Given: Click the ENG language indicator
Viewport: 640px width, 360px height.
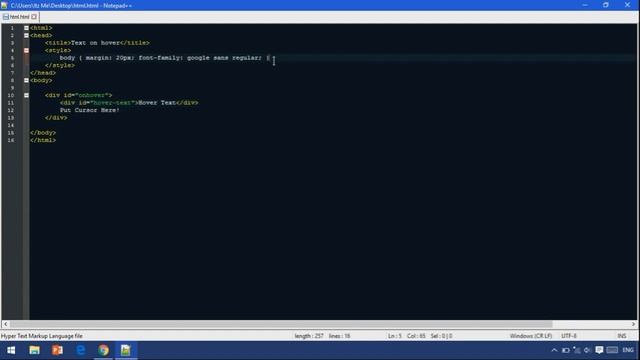Looking at the screenshot, I should (628, 350).
